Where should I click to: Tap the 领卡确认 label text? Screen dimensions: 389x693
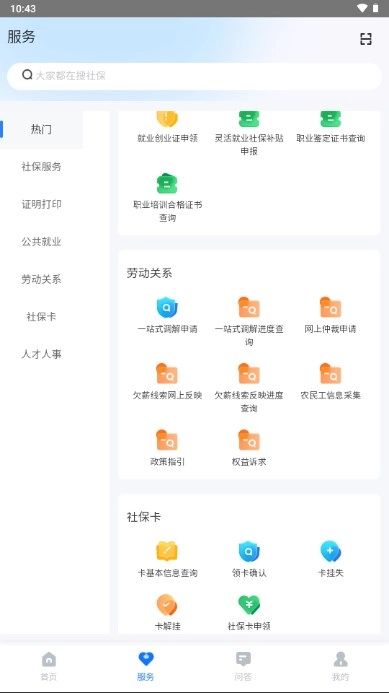click(x=249, y=573)
